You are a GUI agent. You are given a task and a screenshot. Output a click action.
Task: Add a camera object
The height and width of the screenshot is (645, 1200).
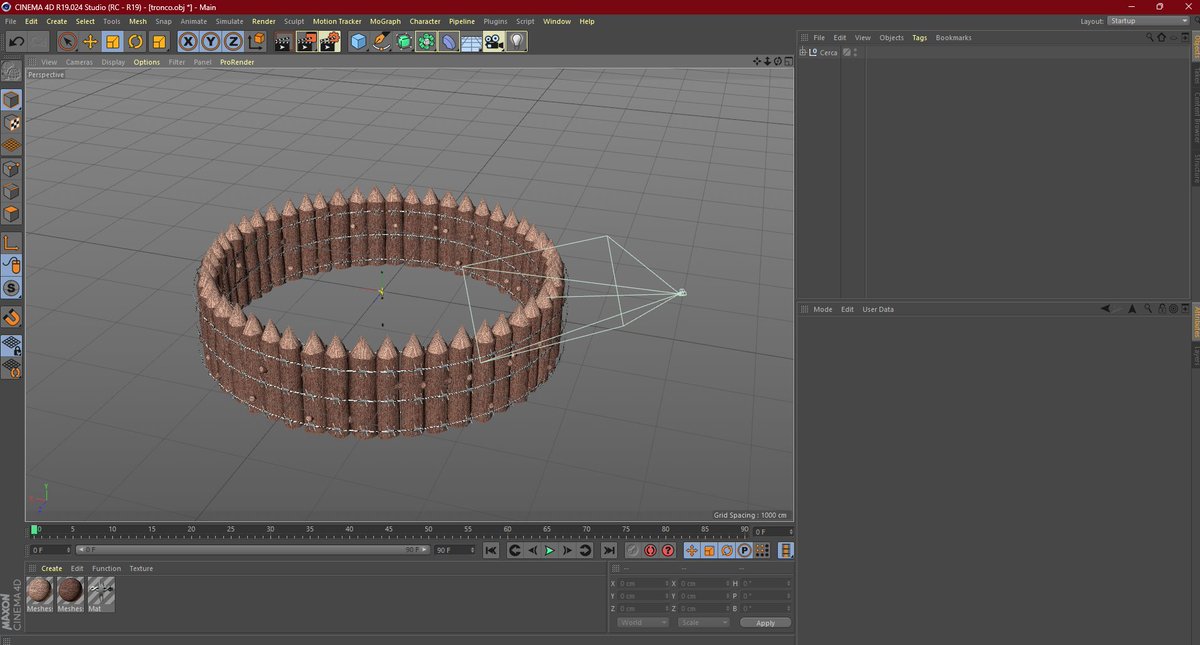click(494, 42)
